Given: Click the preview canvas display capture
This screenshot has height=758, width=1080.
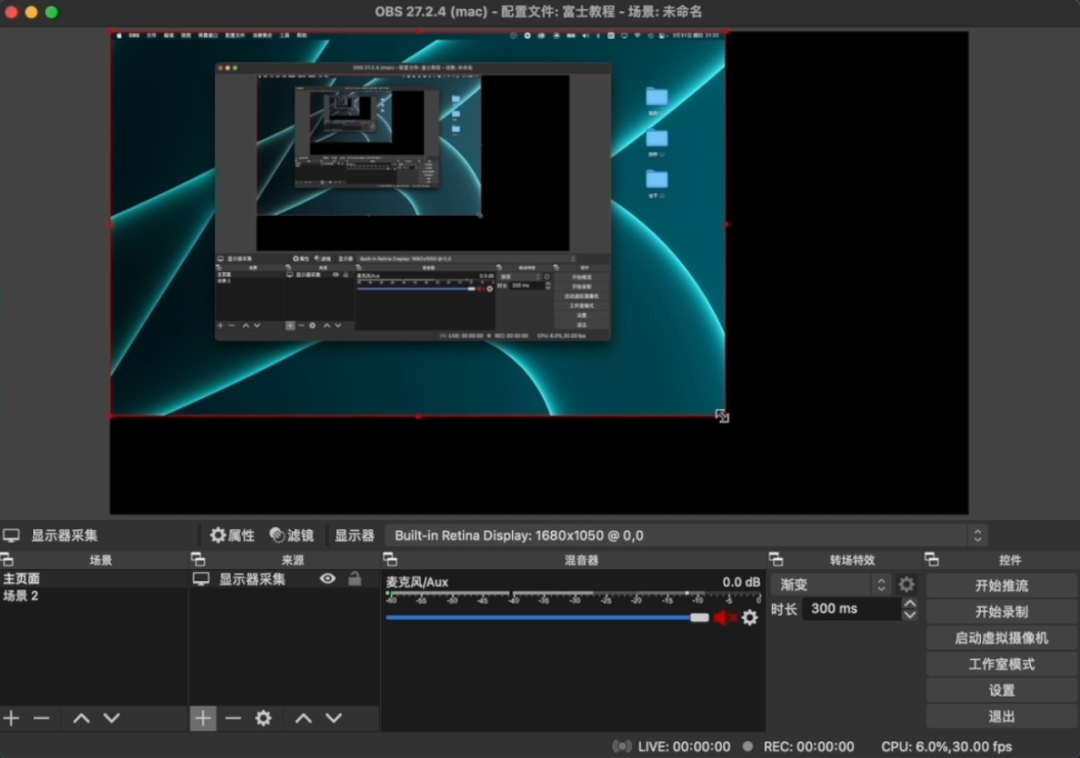Looking at the screenshot, I should point(418,224).
